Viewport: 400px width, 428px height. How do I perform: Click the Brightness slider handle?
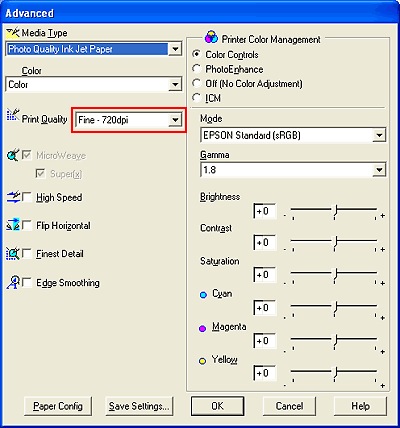pos(335,211)
